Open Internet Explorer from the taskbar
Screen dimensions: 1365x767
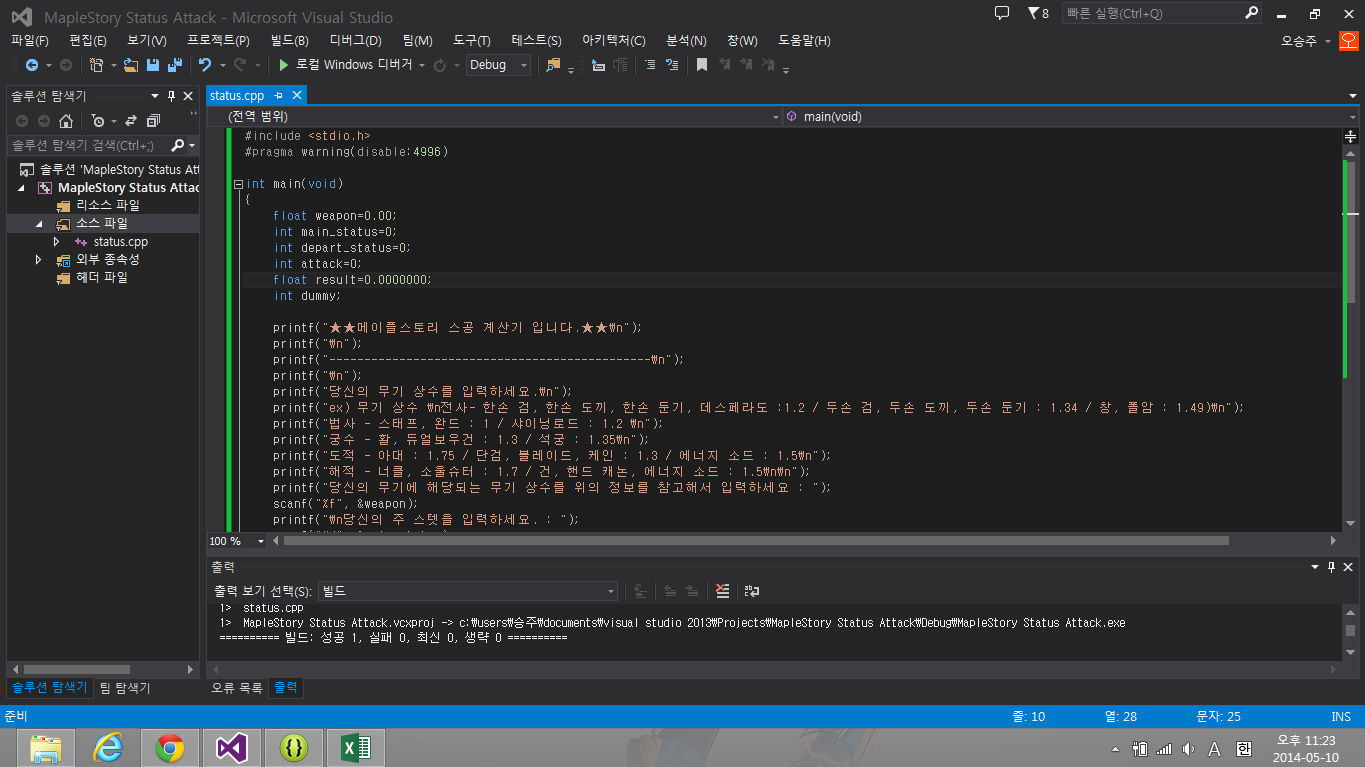point(107,748)
